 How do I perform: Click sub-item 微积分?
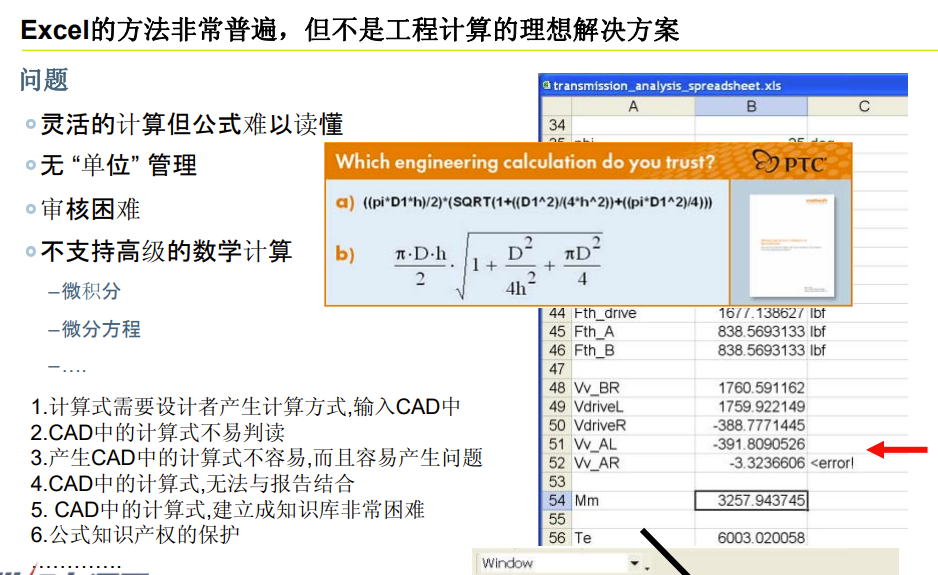pos(91,291)
